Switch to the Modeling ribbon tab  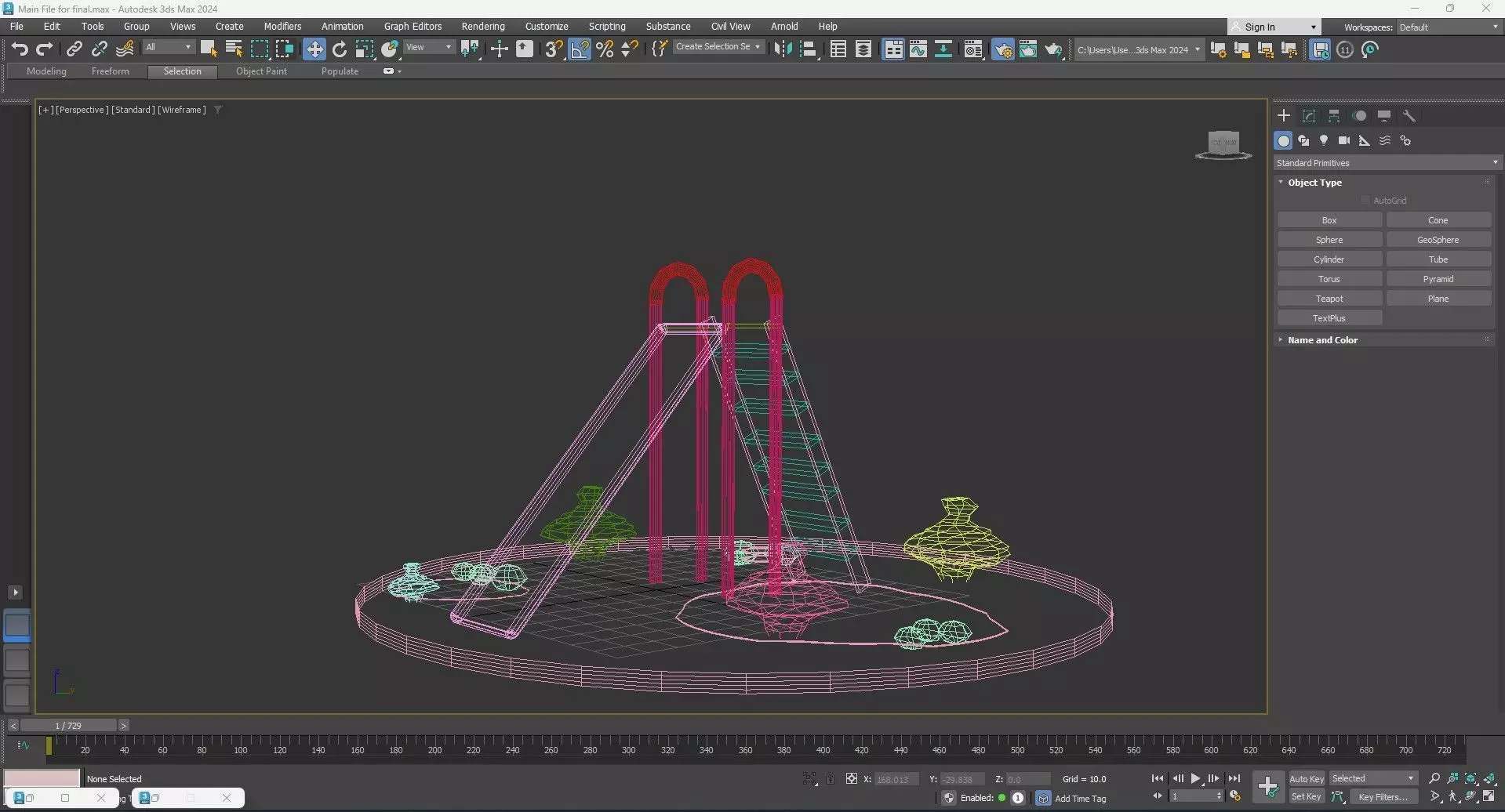(x=46, y=71)
